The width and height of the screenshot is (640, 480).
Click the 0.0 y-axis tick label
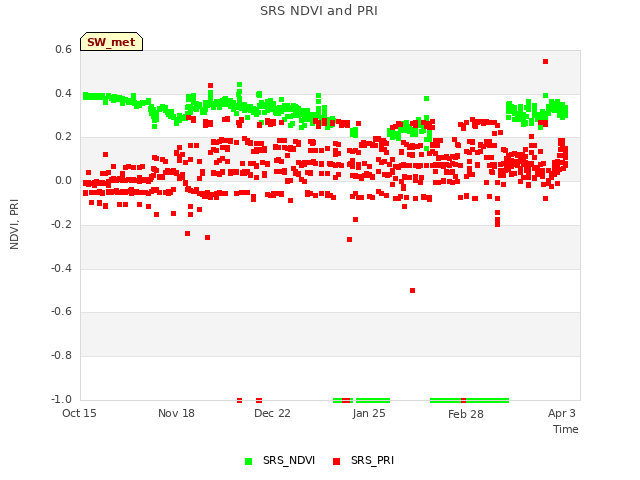63,180
